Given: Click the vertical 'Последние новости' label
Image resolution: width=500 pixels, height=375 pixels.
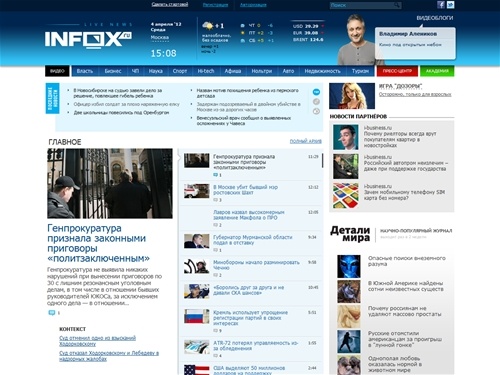Looking at the screenshot, I should pyautogui.click(x=52, y=98).
